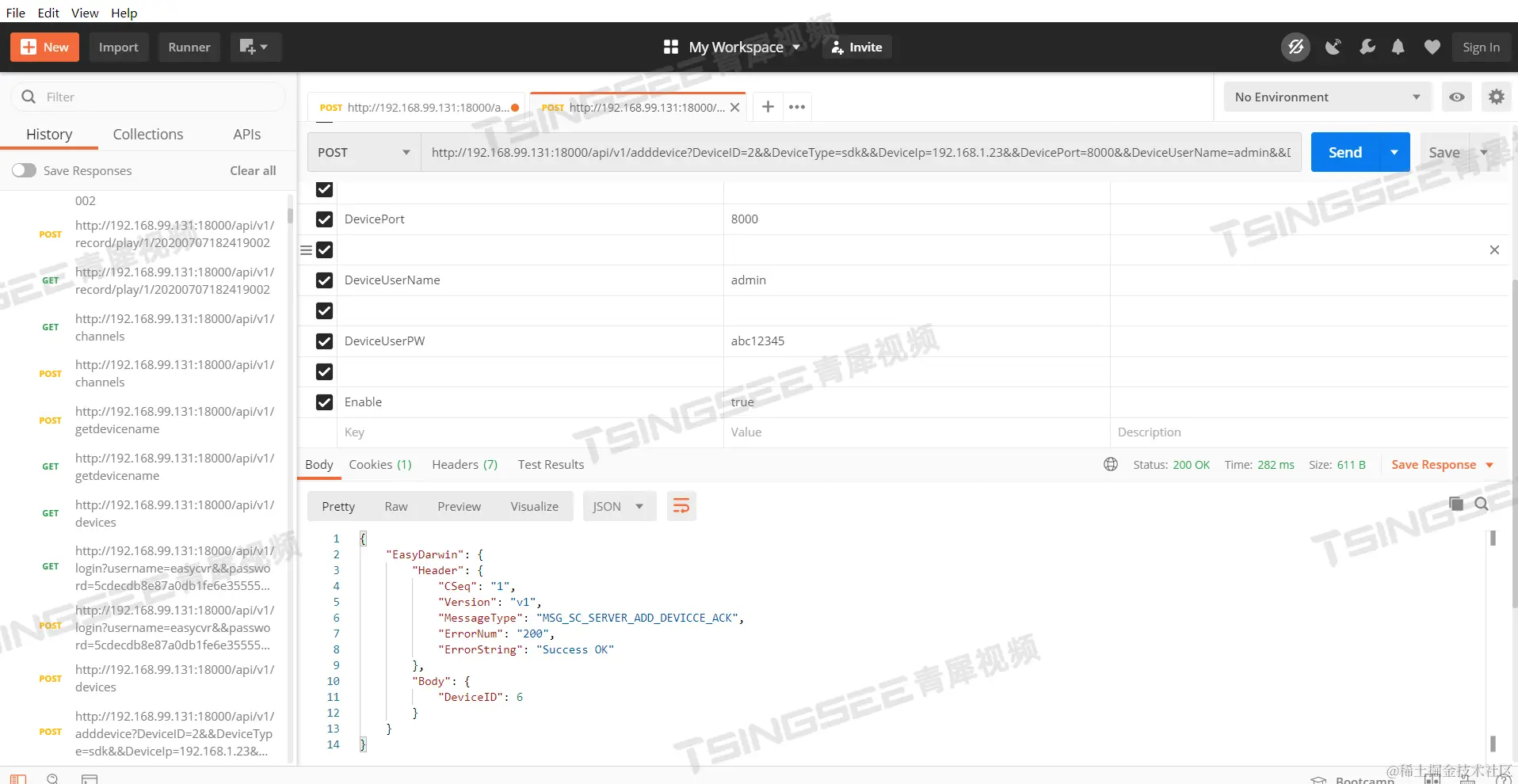Expand the Save button dropdown arrow
Viewport: 1518px width, 784px height.
[1484, 152]
